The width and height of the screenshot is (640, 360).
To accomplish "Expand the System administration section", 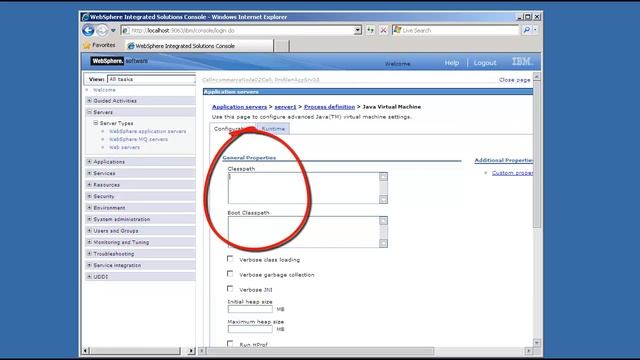I will (x=89, y=219).
